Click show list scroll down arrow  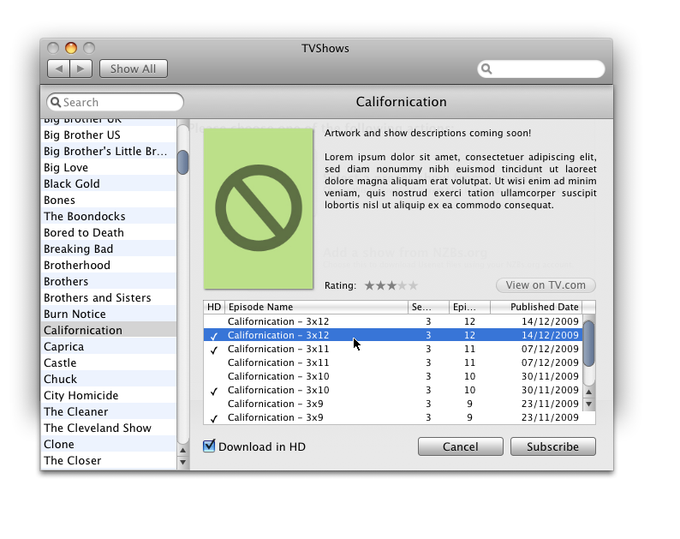[x=183, y=462]
